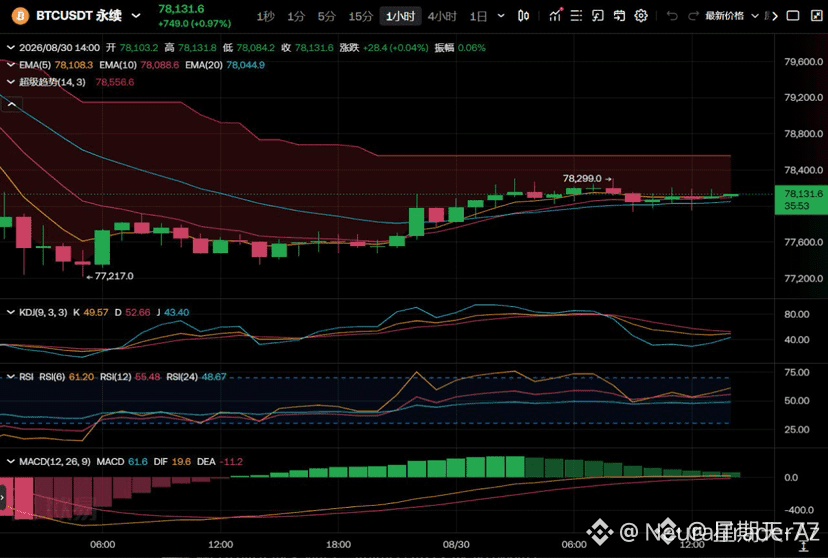Click the header last price 78,131.6
The height and width of the screenshot is (558, 828).
[x=181, y=9]
